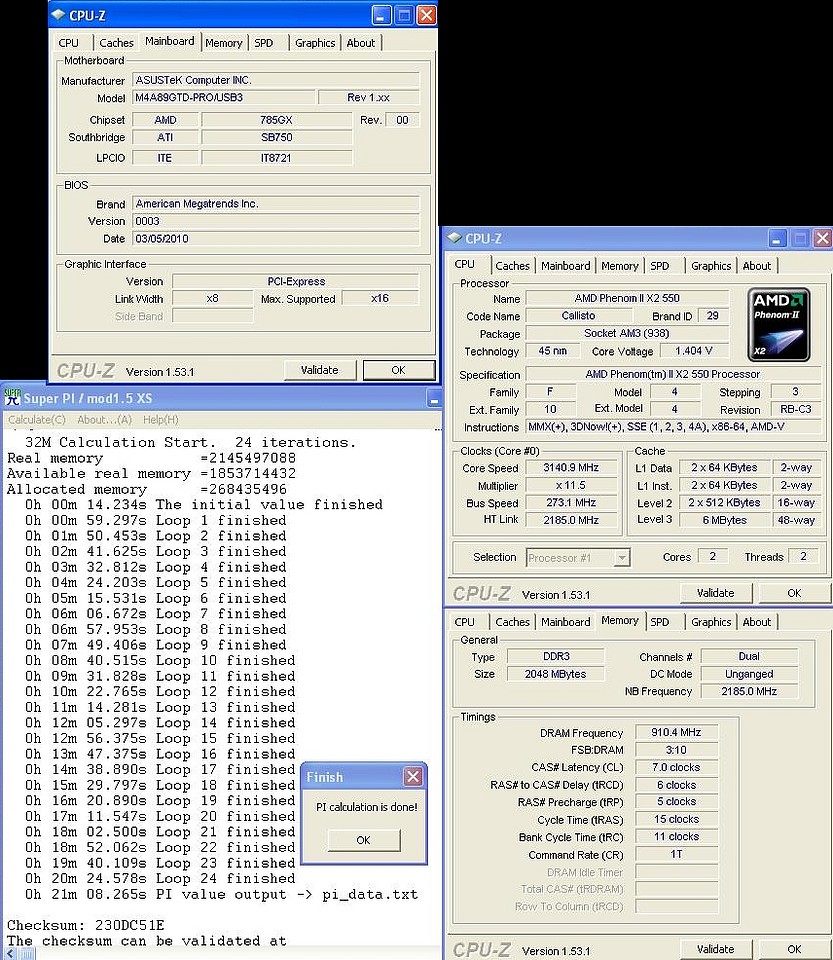Screen dimensions: 833x960
Task: Open the Help(H) menu in Super PI
Action: click(160, 420)
